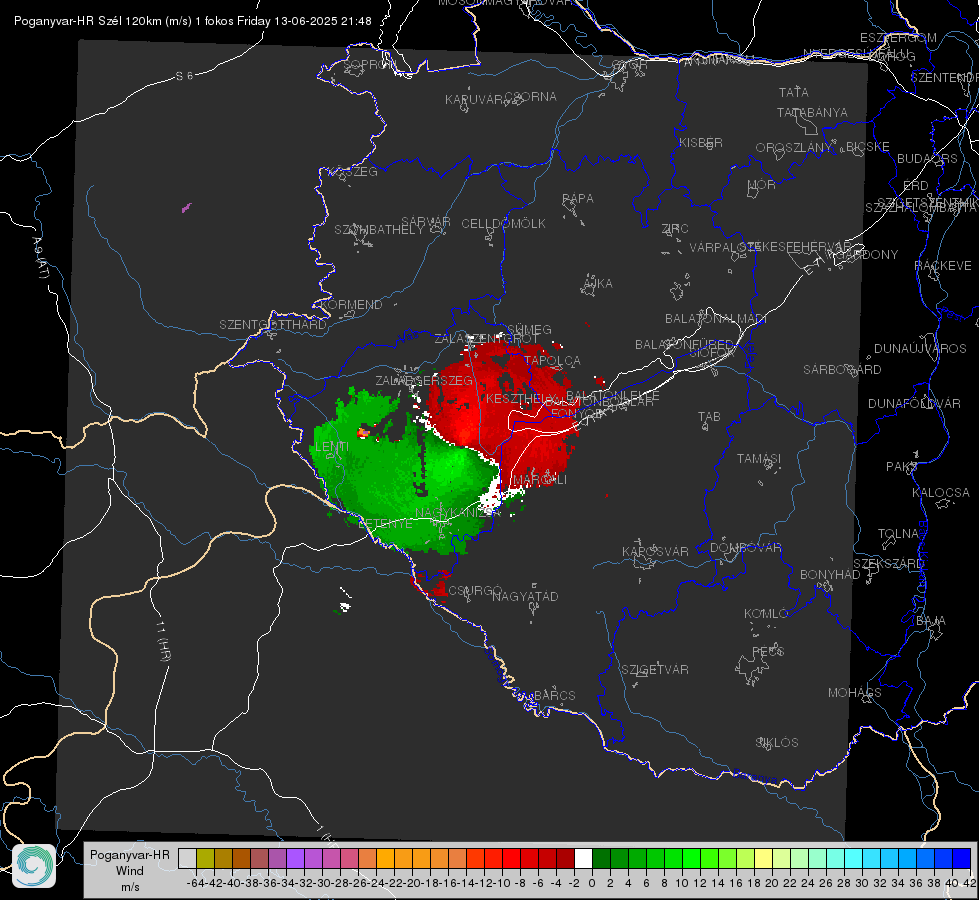The height and width of the screenshot is (900, 979).
Task: Click the 'A 9 (AT)' road label
Action: point(40,257)
